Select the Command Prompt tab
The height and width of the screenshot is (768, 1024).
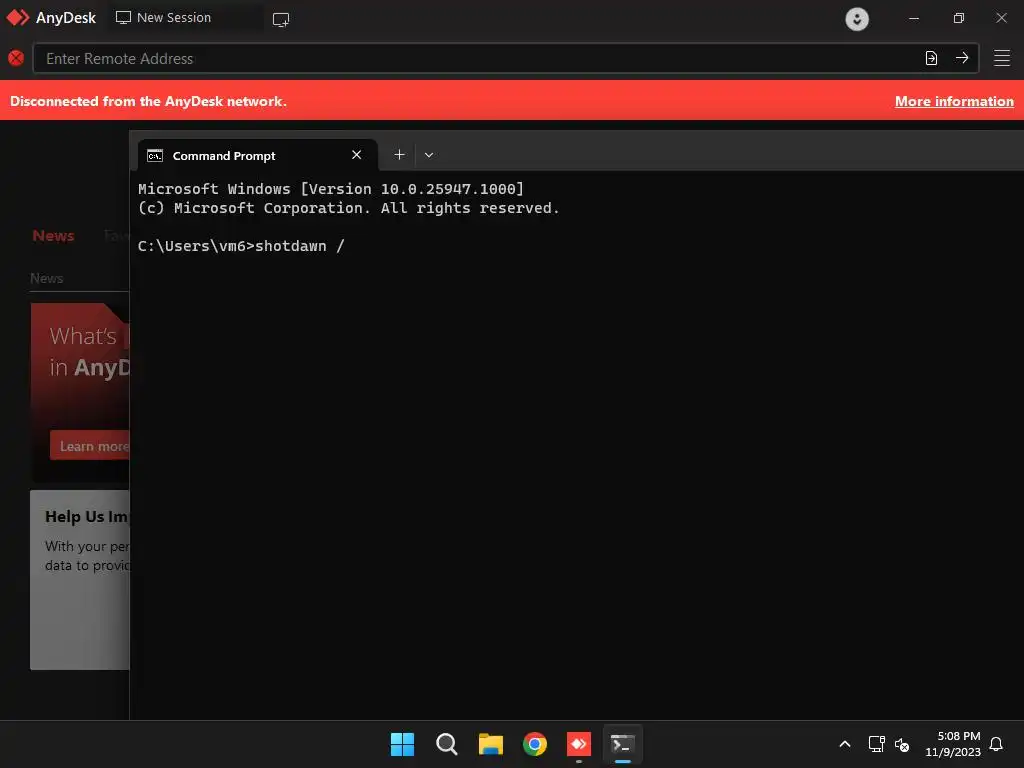pos(257,155)
